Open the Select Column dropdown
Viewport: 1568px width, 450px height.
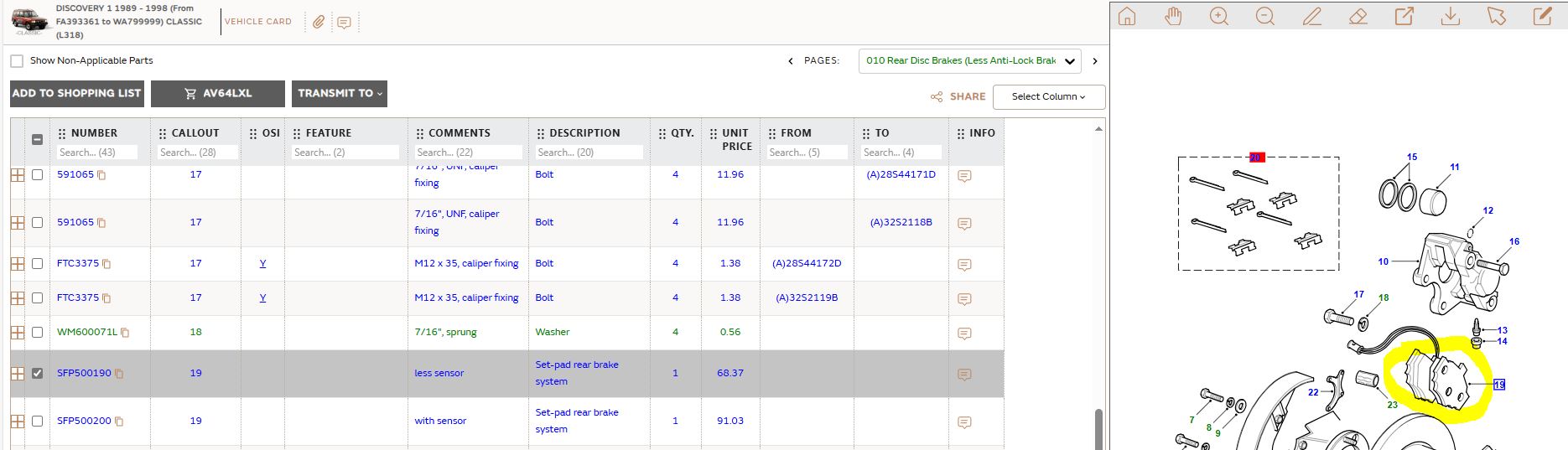tap(1048, 97)
